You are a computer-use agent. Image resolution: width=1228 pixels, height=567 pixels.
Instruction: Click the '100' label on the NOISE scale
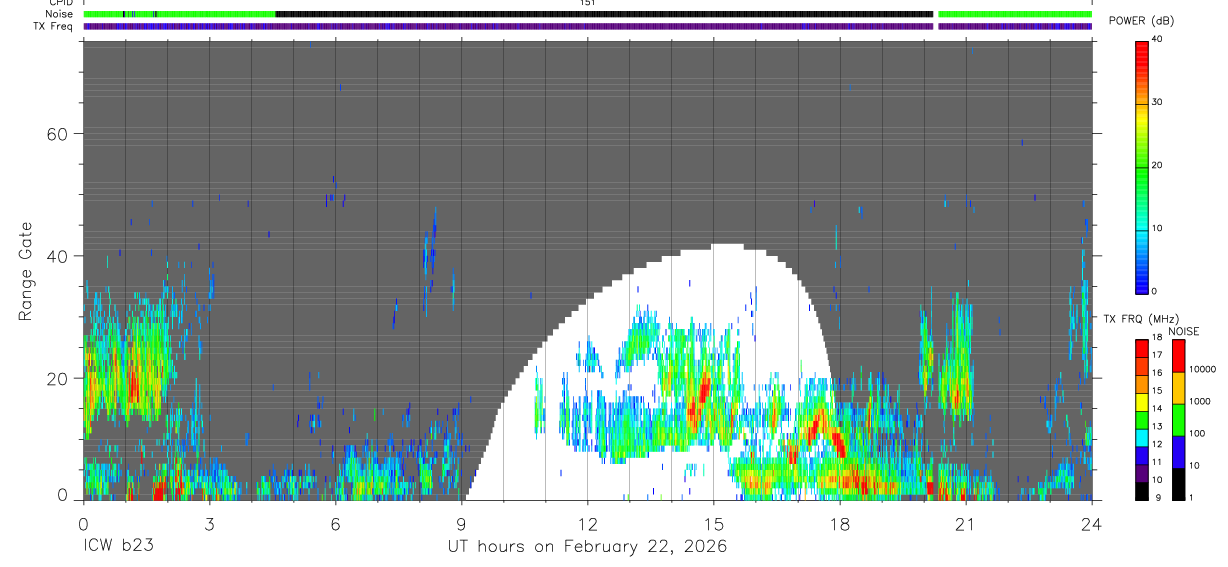[1198, 433]
